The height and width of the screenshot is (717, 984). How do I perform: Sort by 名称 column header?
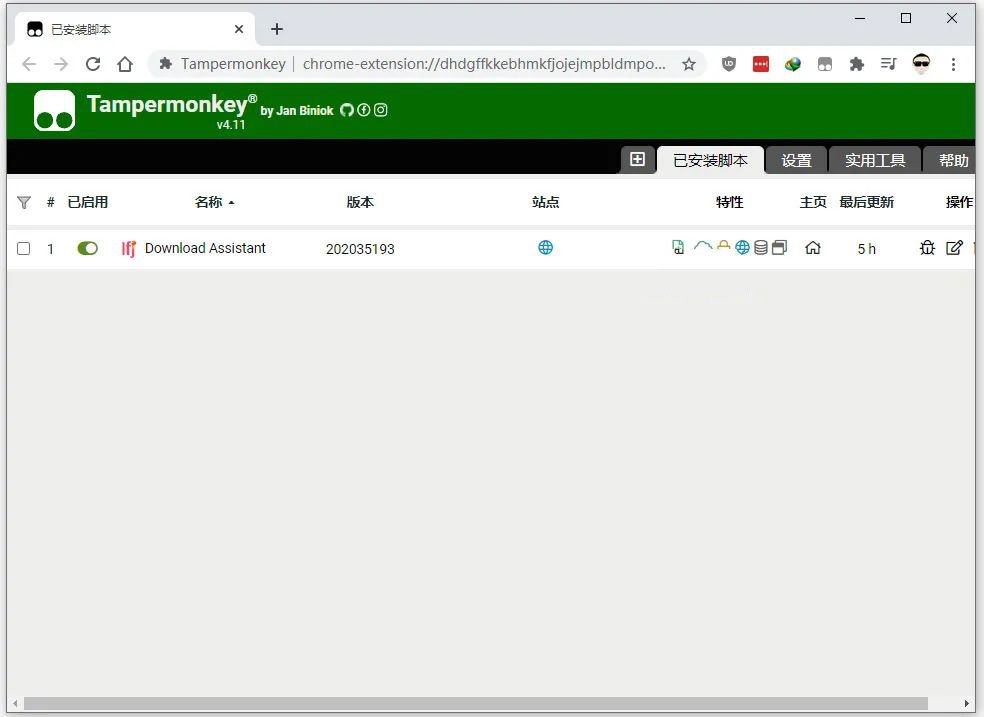point(213,202)
